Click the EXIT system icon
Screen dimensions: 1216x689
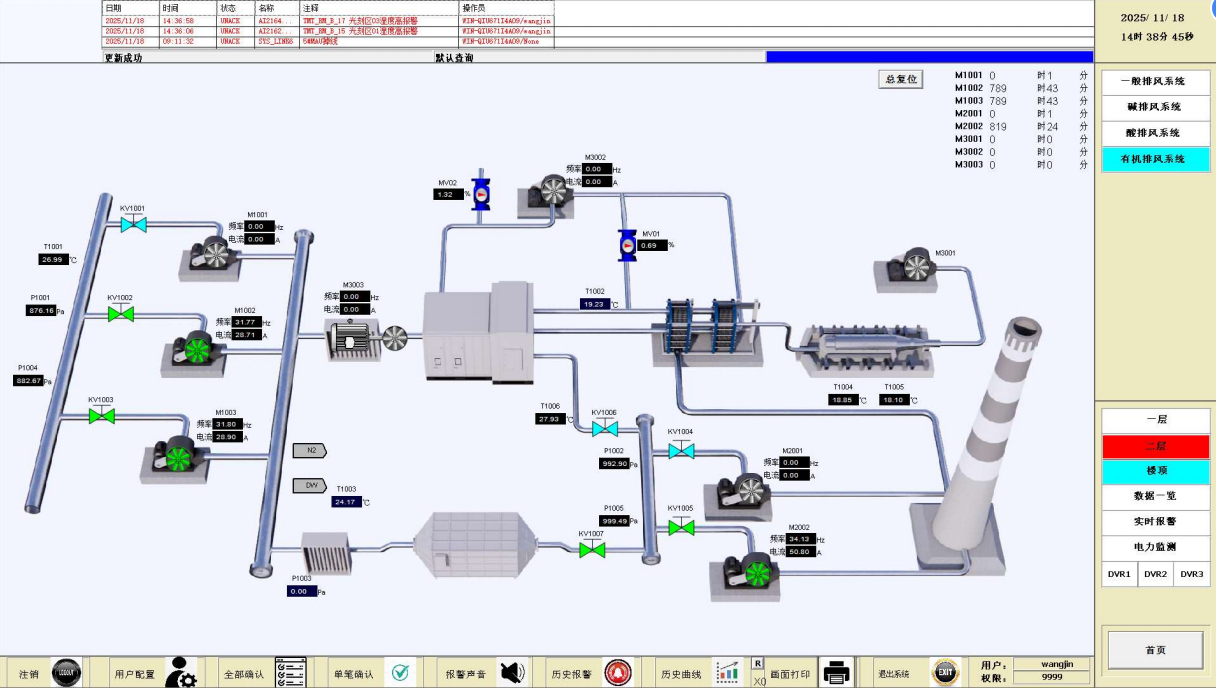tap(945, 673)
